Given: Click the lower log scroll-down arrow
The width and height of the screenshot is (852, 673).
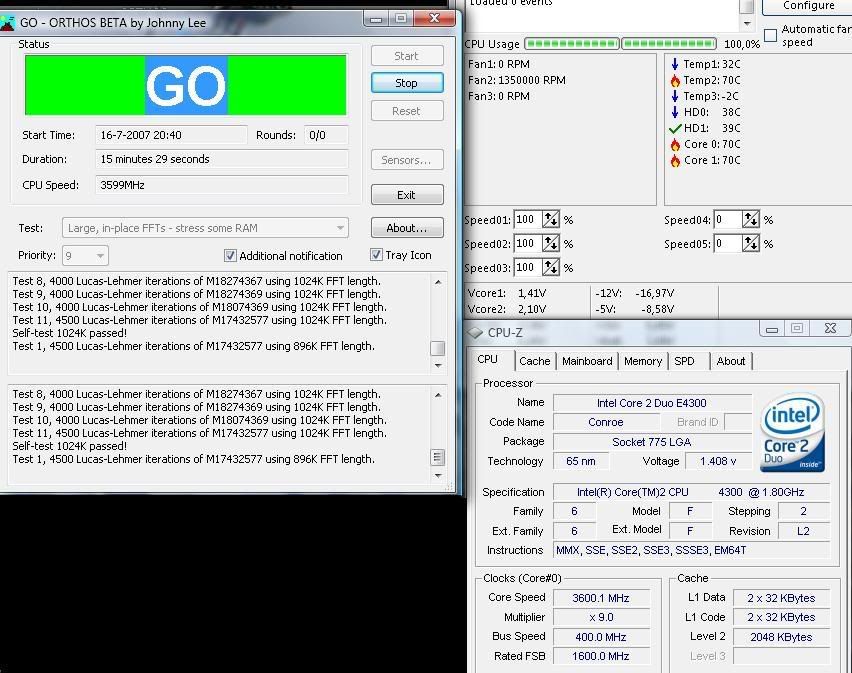Looking at the screenshot, I should pyautogui.click(x=438, y=475).
